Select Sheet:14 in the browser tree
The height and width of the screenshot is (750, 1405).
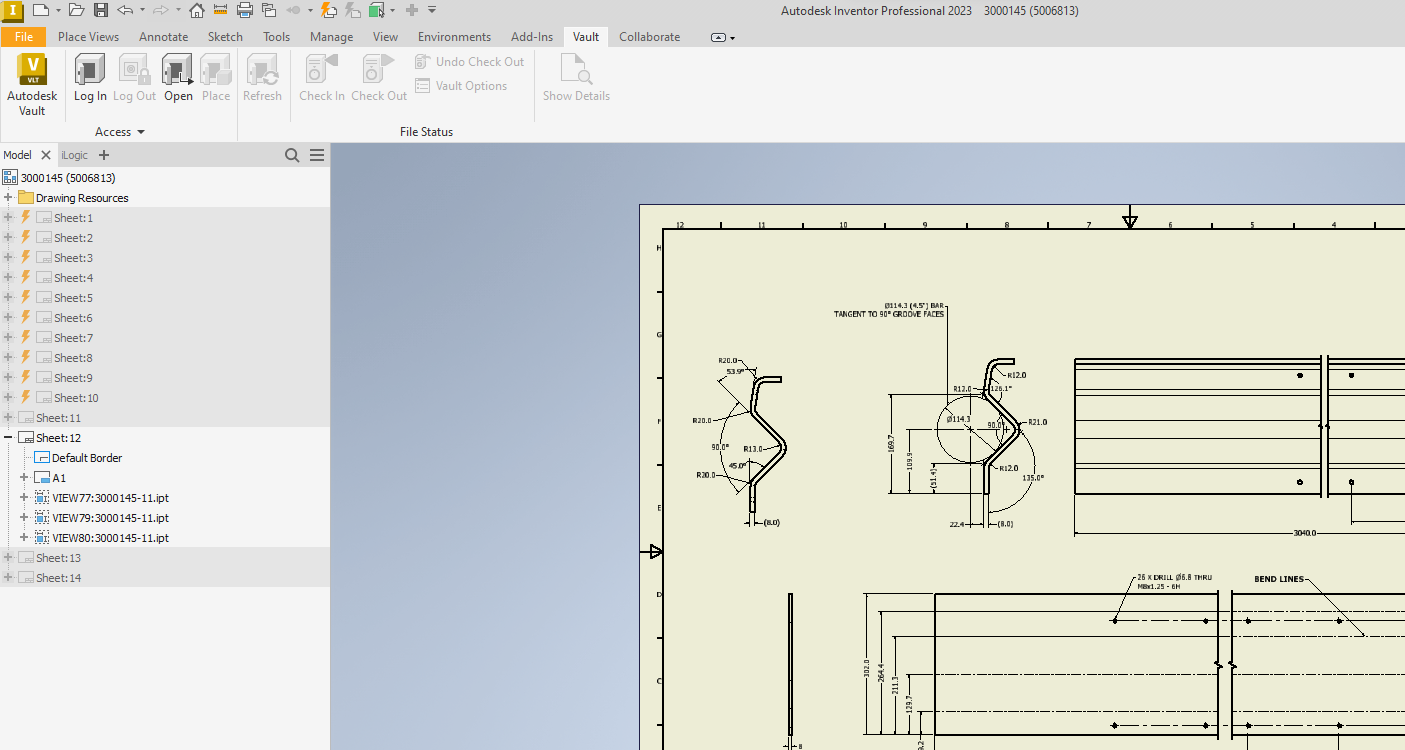pos(59,578)
